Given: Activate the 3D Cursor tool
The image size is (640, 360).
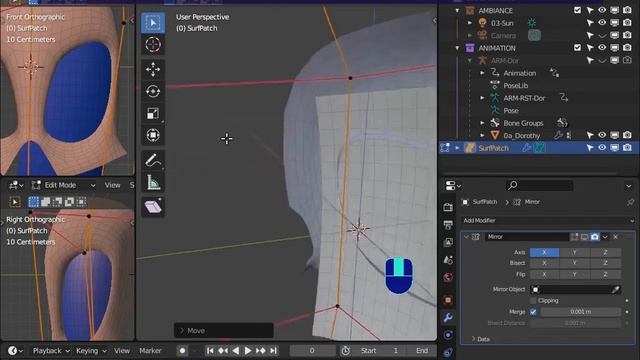Looking at the screenshot, I should pyautogui.click(x=153, y=44).
